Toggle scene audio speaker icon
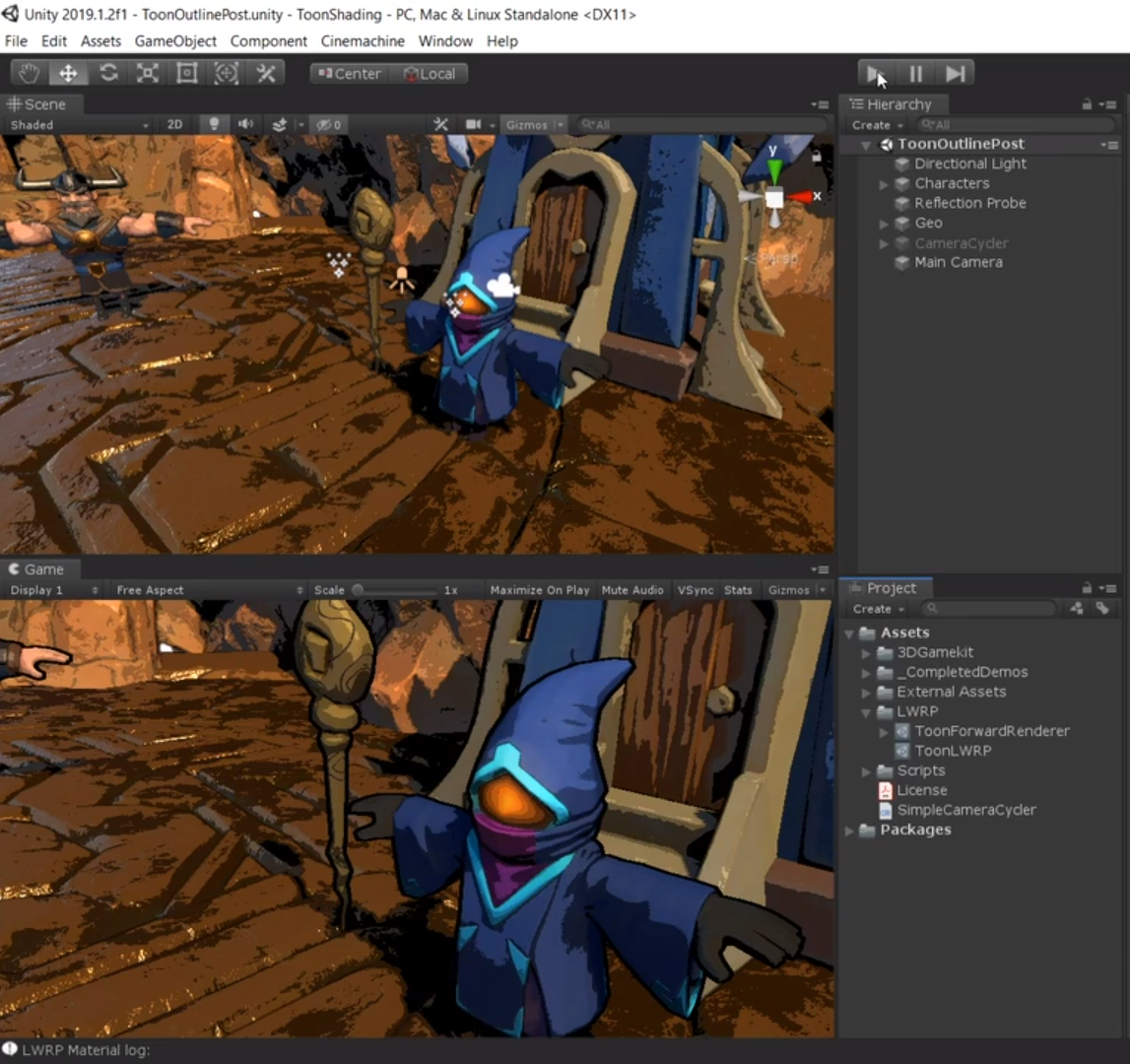Image resolution: width=1130 pixels, height=1064 pixels. pos(245,124)
